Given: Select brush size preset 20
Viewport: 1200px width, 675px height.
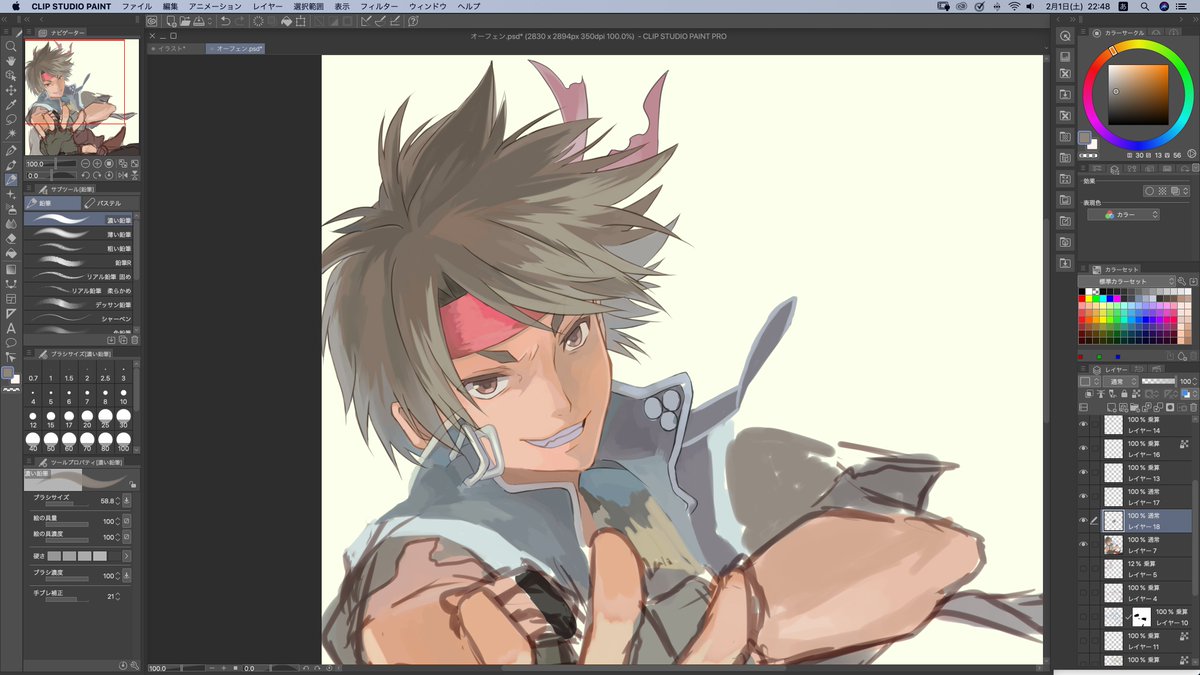Looking at the screenshot, I should (x=87, y=419).
